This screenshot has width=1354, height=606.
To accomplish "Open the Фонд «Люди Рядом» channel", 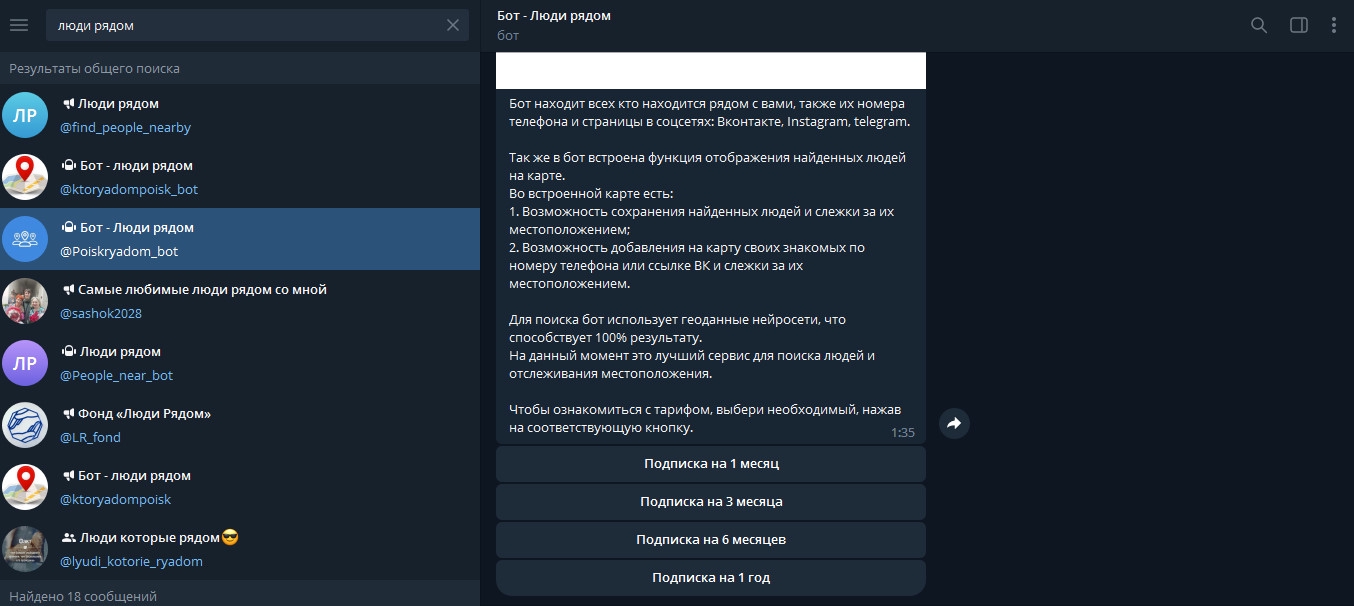I will pos(240,425).
